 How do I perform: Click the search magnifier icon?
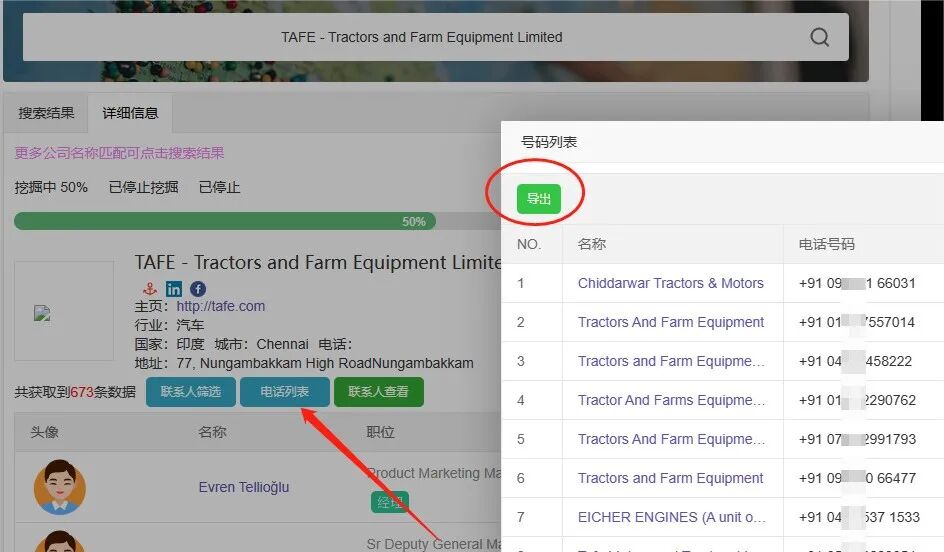point(819,37)
